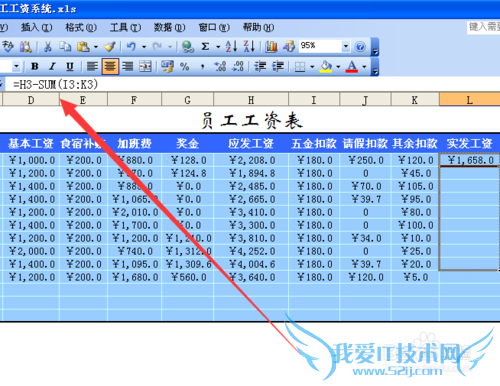Viewport: 500px width, 386px height.
Task: Select the 应发工资 header cell
Action: coord(251,144)
